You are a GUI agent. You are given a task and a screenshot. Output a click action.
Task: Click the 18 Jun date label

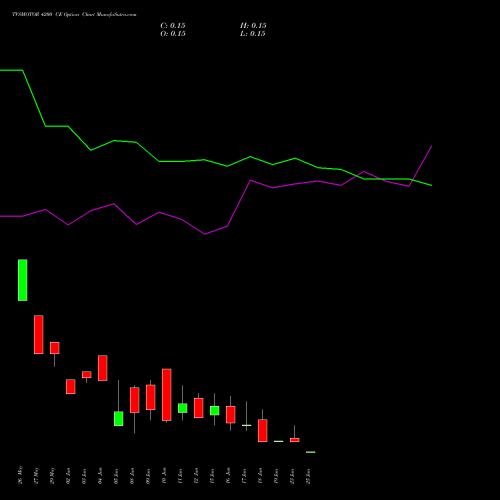pyautogui.click(x=261, y=476)
